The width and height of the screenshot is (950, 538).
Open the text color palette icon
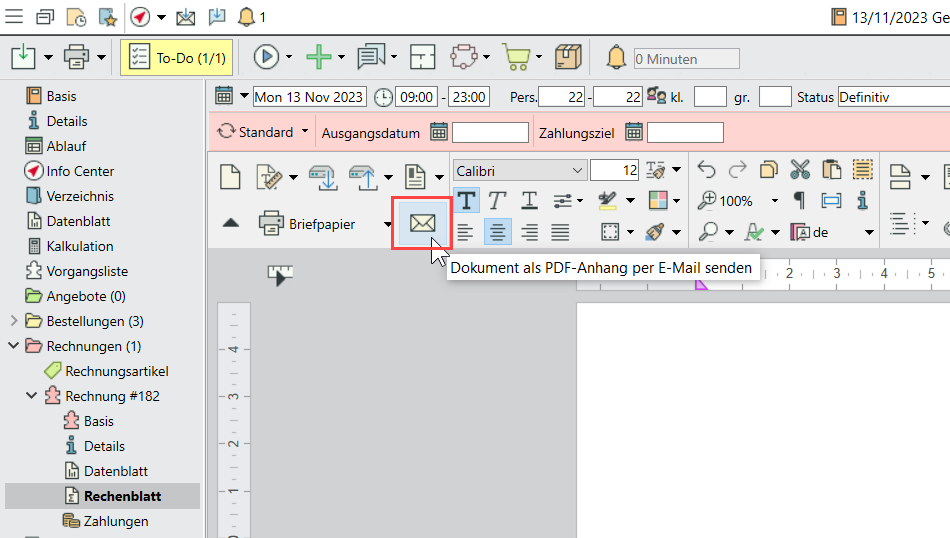(657, 201)
